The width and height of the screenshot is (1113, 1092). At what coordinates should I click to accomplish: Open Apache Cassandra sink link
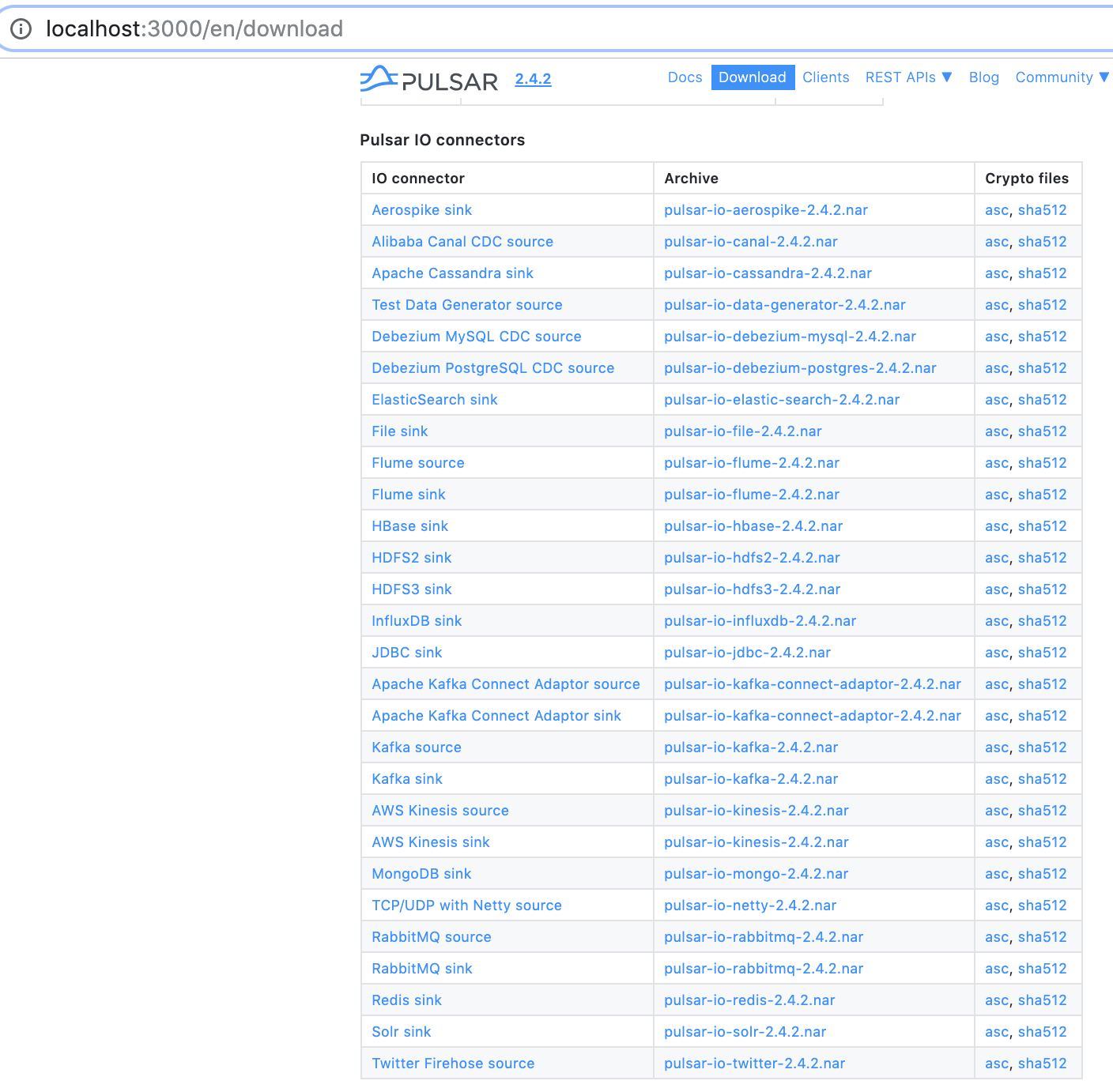tap(452, 273)
